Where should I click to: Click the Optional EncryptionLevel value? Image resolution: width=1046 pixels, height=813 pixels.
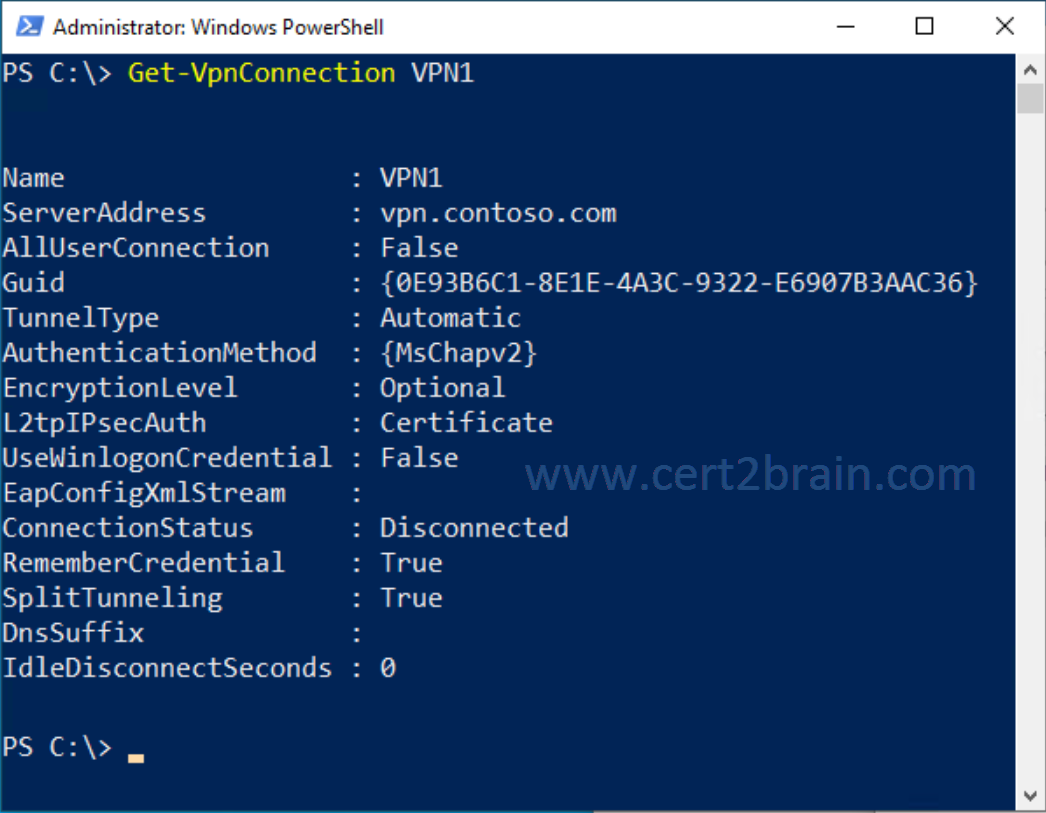(442, 388)
